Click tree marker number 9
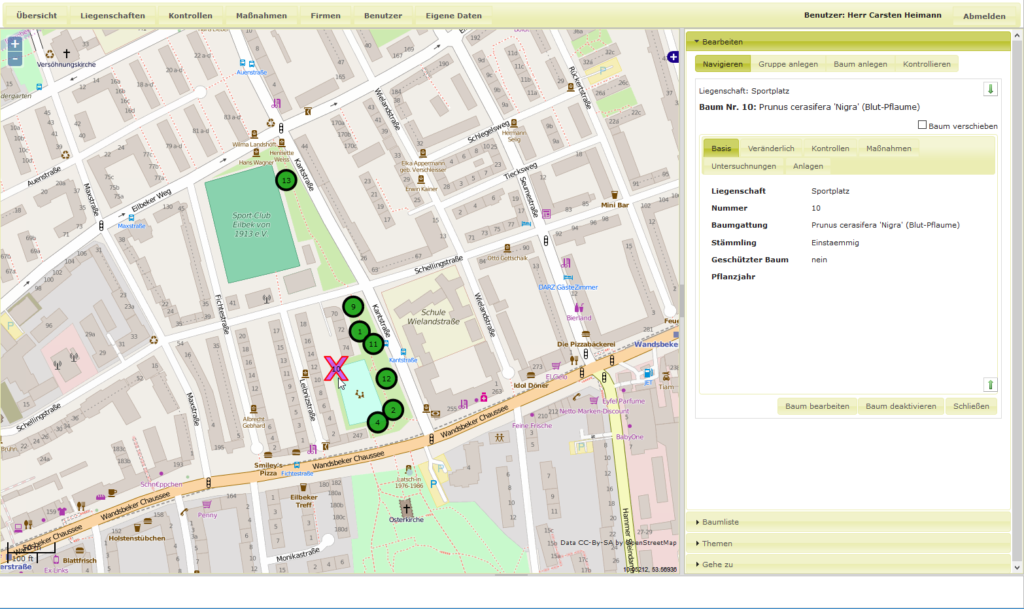1024x609 pixels. pos(352,306)
